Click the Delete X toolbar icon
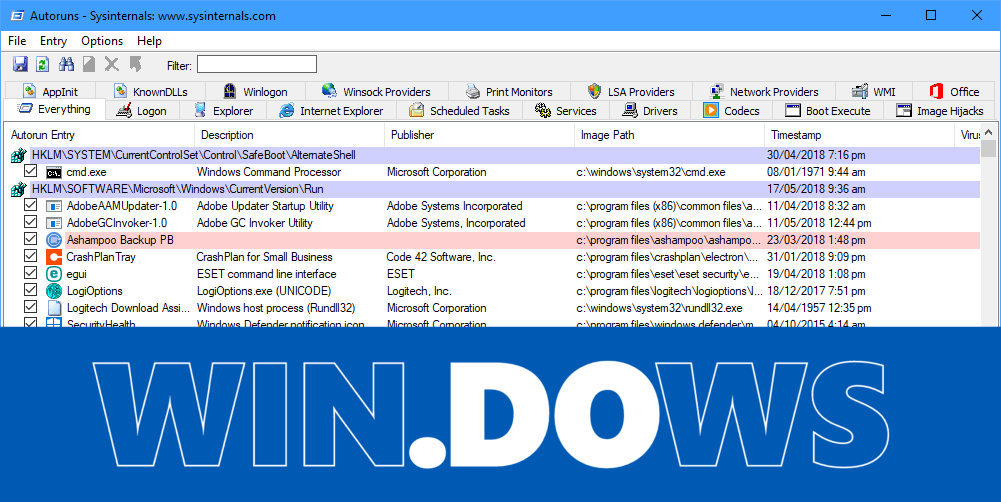1001x502 pixels. (112, 64)
